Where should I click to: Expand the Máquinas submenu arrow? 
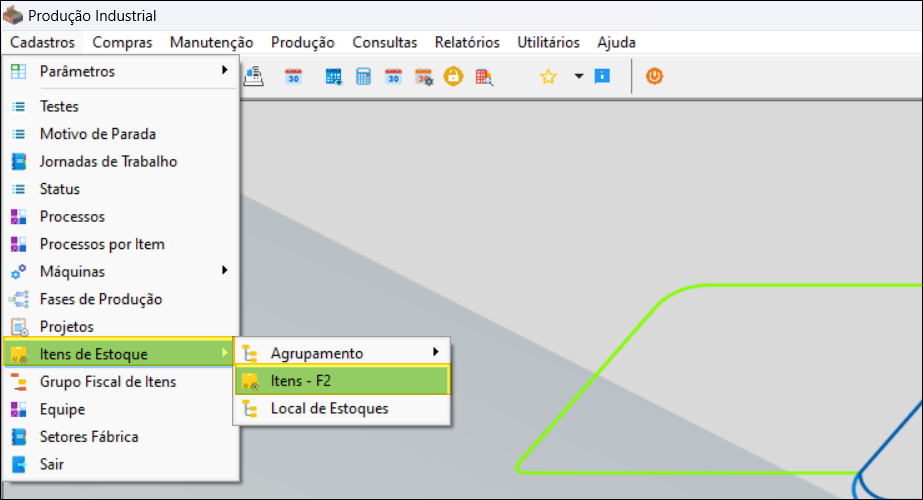[224, 270]
